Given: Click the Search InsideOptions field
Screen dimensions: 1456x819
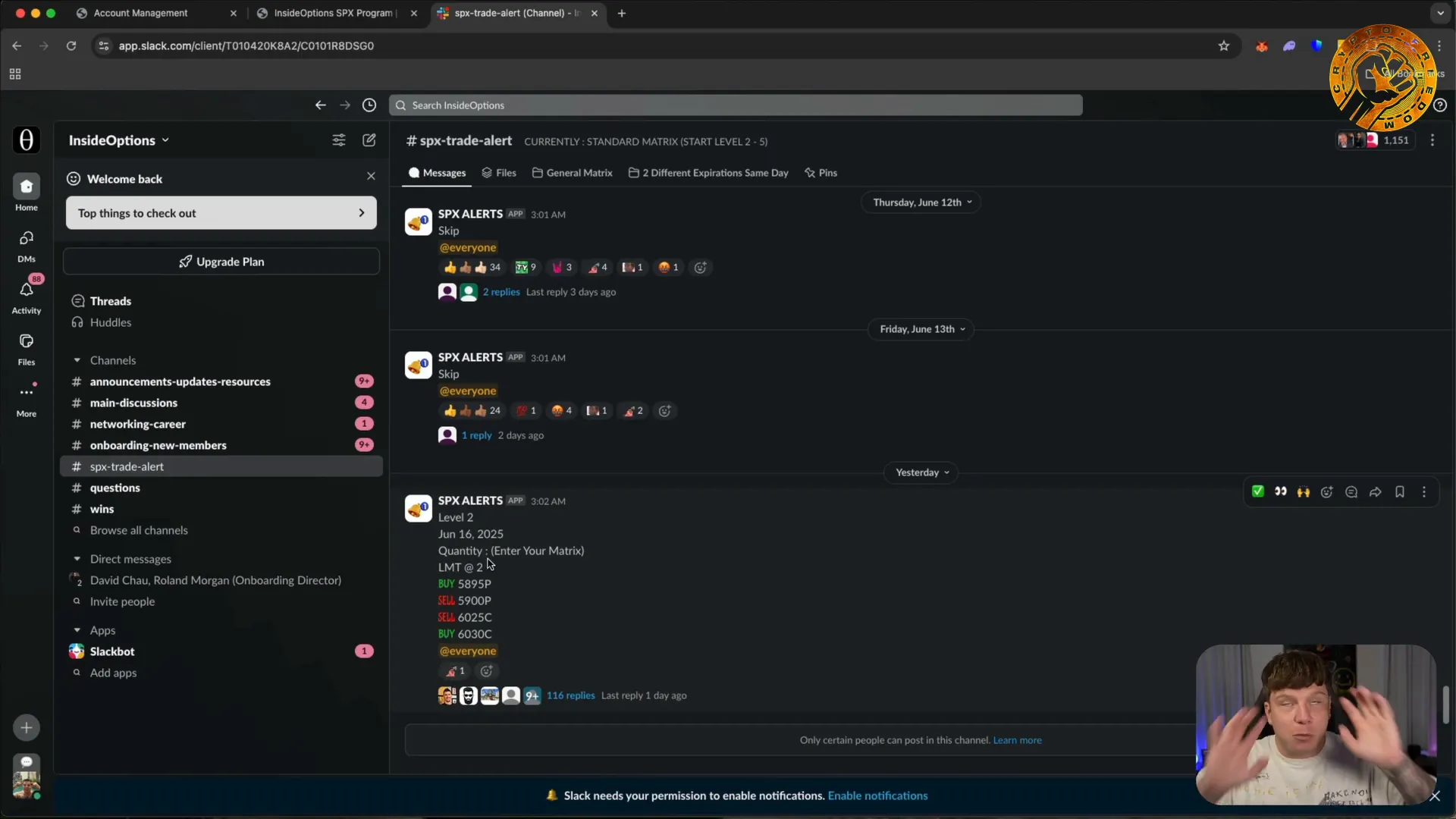Looking at the screenshot, I should 736,105.
